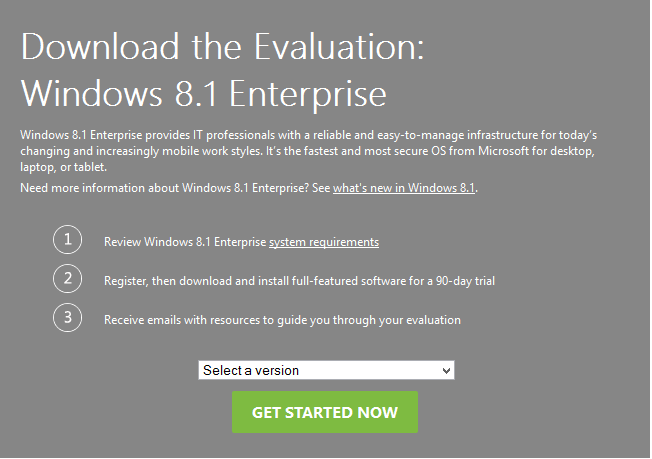Click the "Windows 8.1 Enterprise" large heading
652x459 pixels.
coord(203,93)
